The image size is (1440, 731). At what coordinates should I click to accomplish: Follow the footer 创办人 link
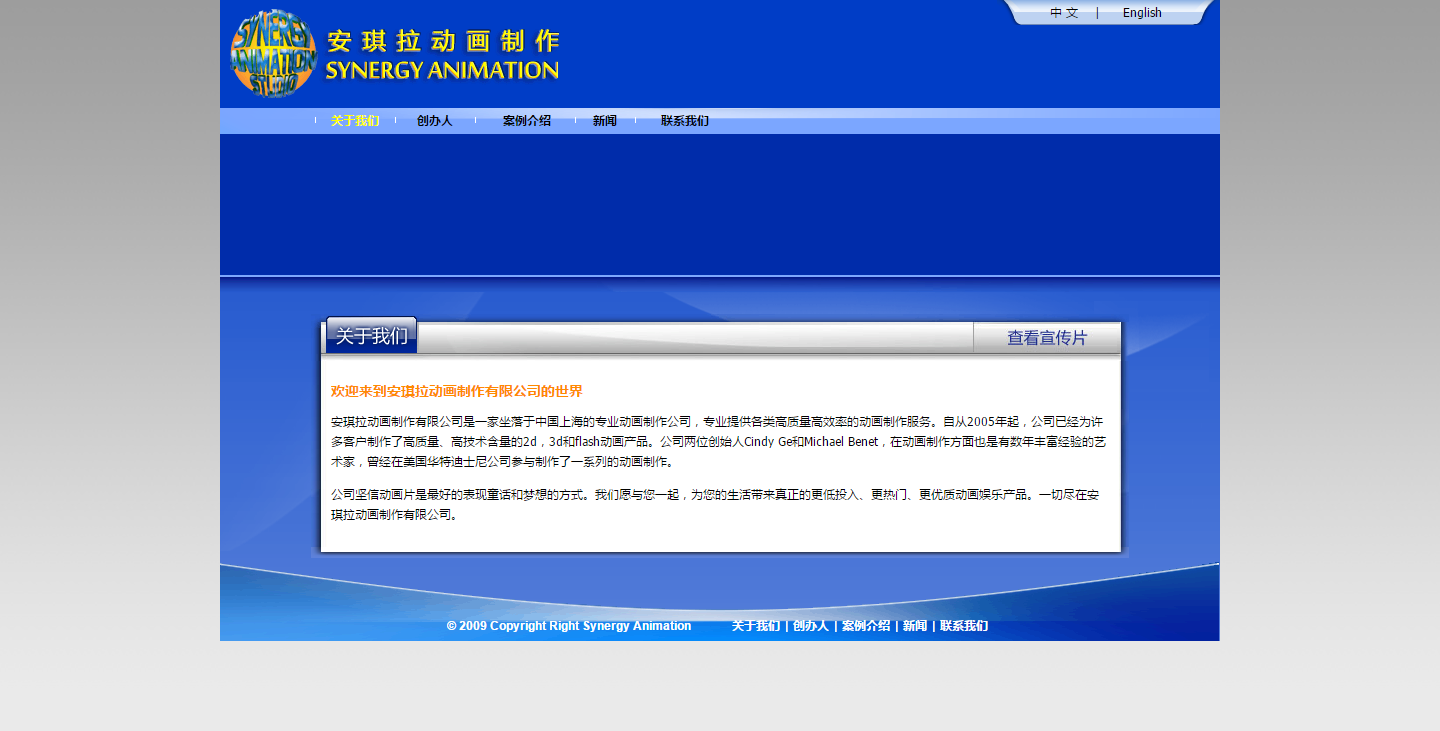point(811,626)
